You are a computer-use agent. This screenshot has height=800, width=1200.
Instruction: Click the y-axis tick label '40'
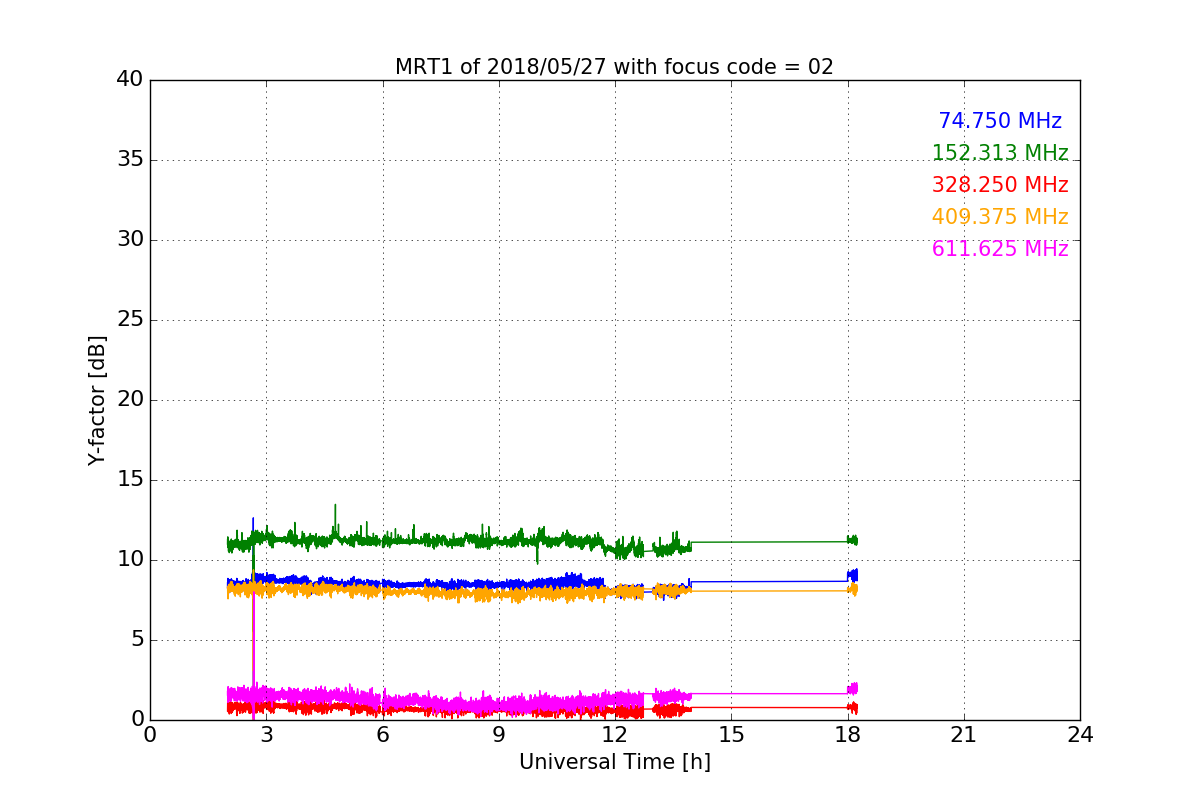click(130, 80)
